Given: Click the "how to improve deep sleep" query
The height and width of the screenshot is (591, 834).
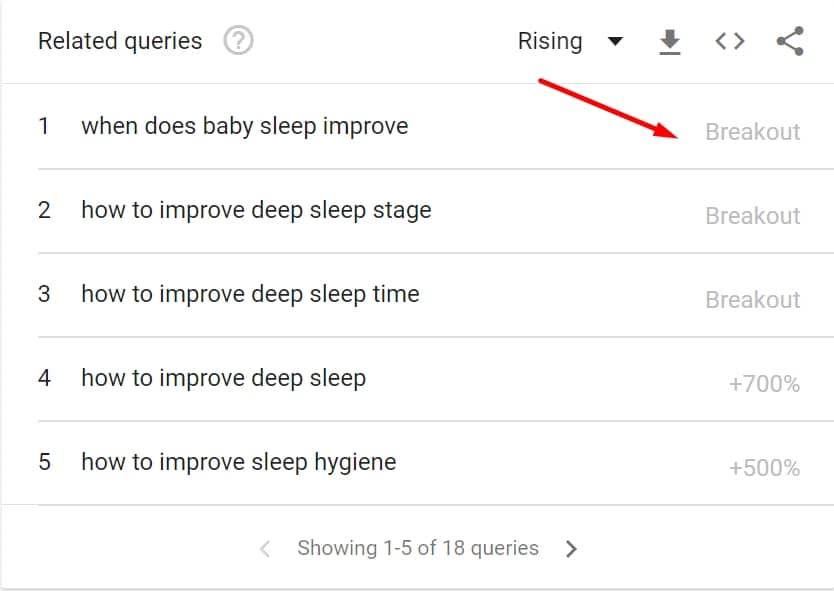Looking at the screenshot, I should pos(223,379).
